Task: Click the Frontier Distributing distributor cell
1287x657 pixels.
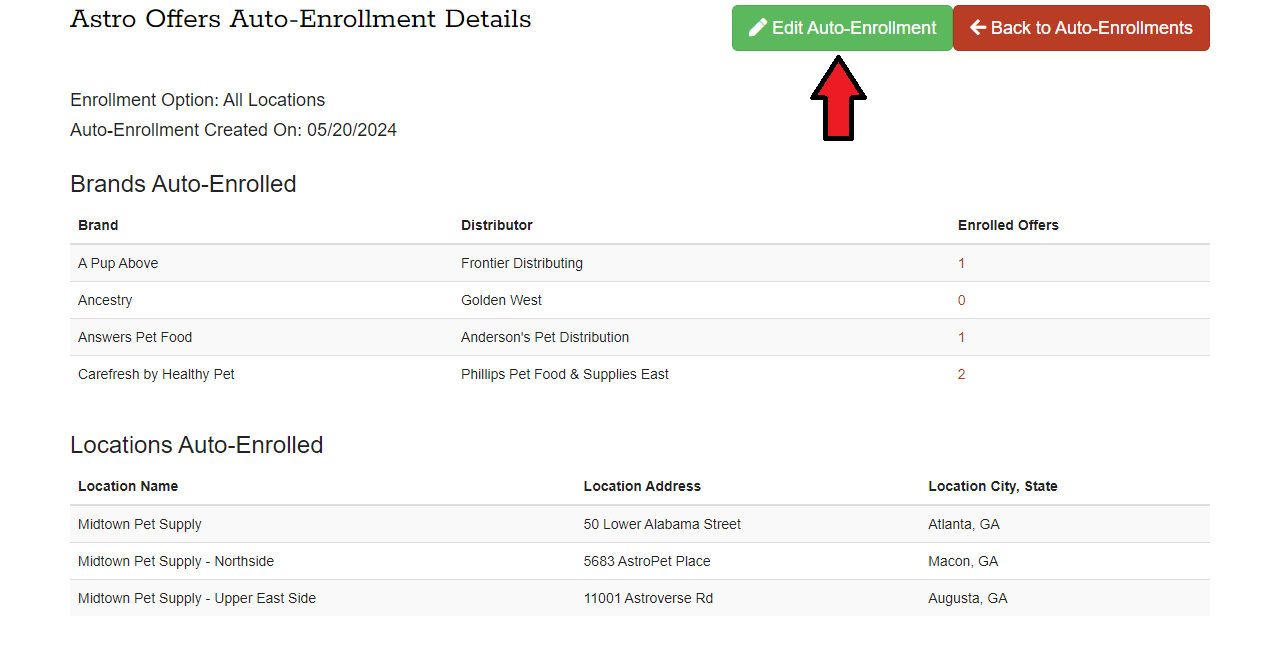Action: point(521,263)
